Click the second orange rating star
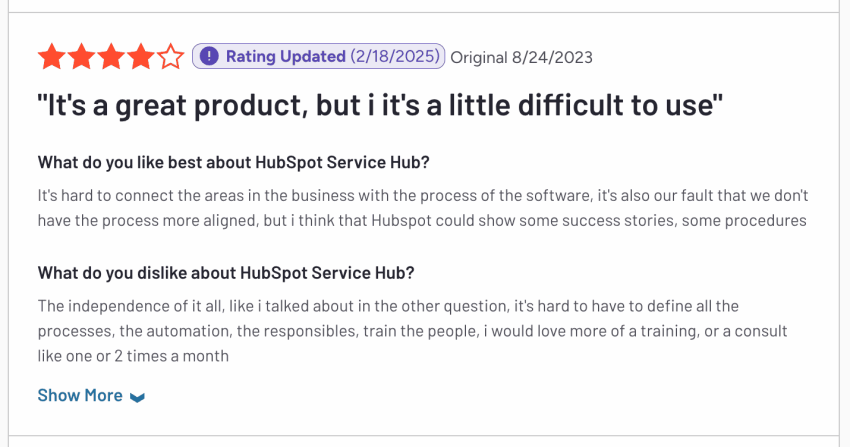This screenshot has width=850, height=447. (x=82, y=56)
